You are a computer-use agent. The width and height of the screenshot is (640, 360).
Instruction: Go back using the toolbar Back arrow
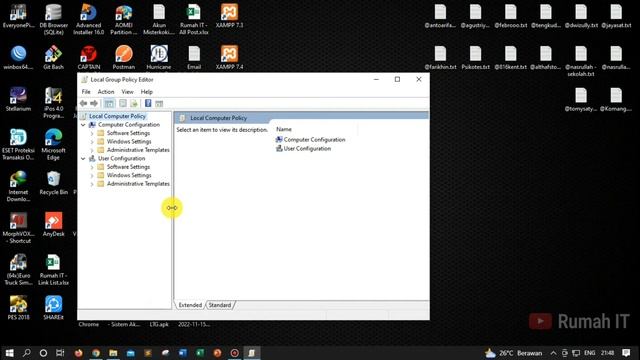(84, 104)
